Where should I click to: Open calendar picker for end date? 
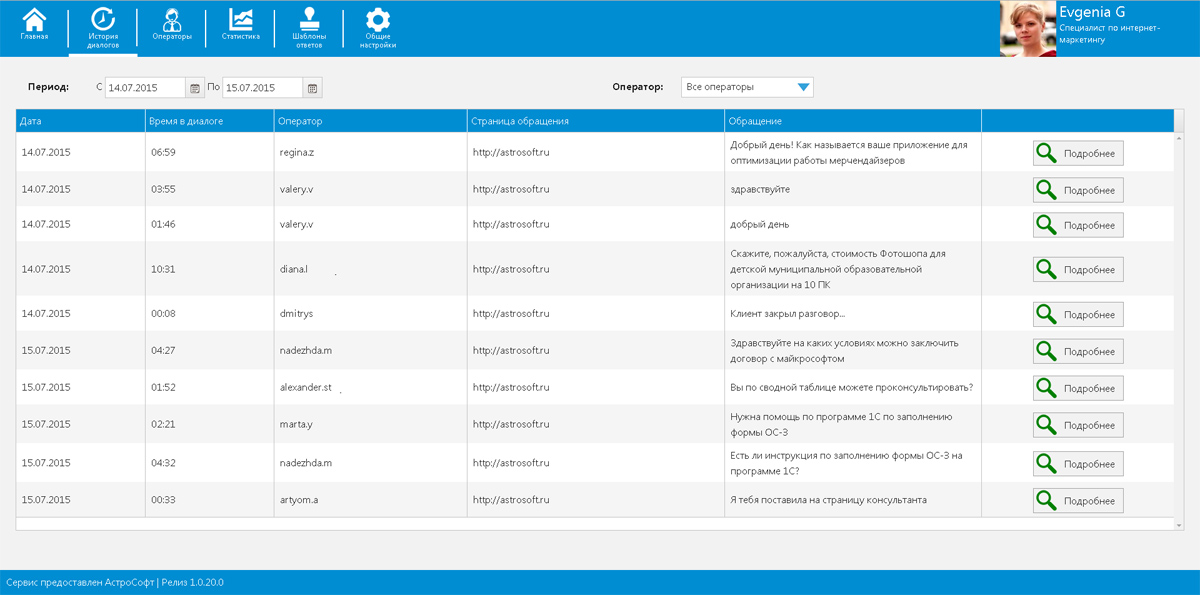[x=313, y=88]
